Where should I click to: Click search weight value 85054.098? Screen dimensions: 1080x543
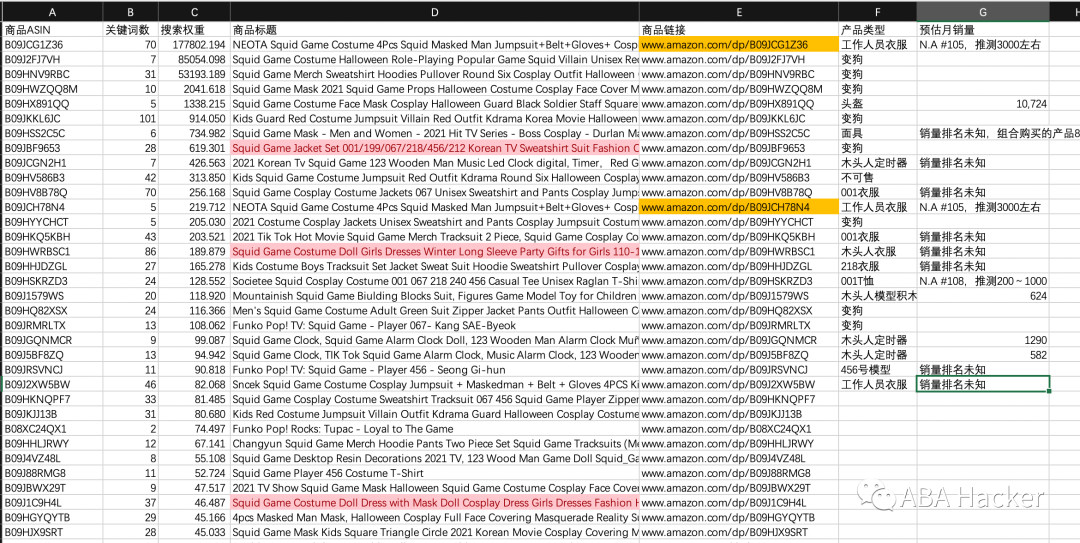194,59
